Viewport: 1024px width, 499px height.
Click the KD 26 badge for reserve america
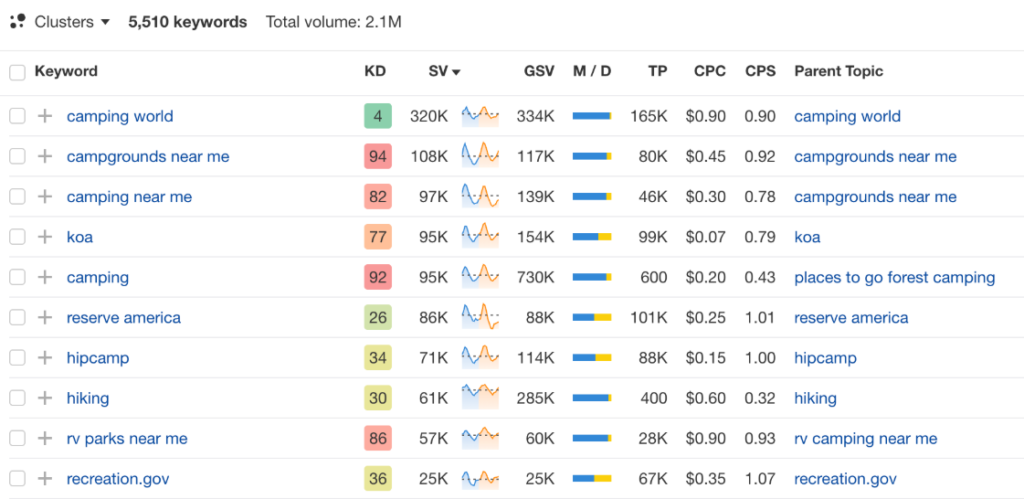click(x=377, y=317)
